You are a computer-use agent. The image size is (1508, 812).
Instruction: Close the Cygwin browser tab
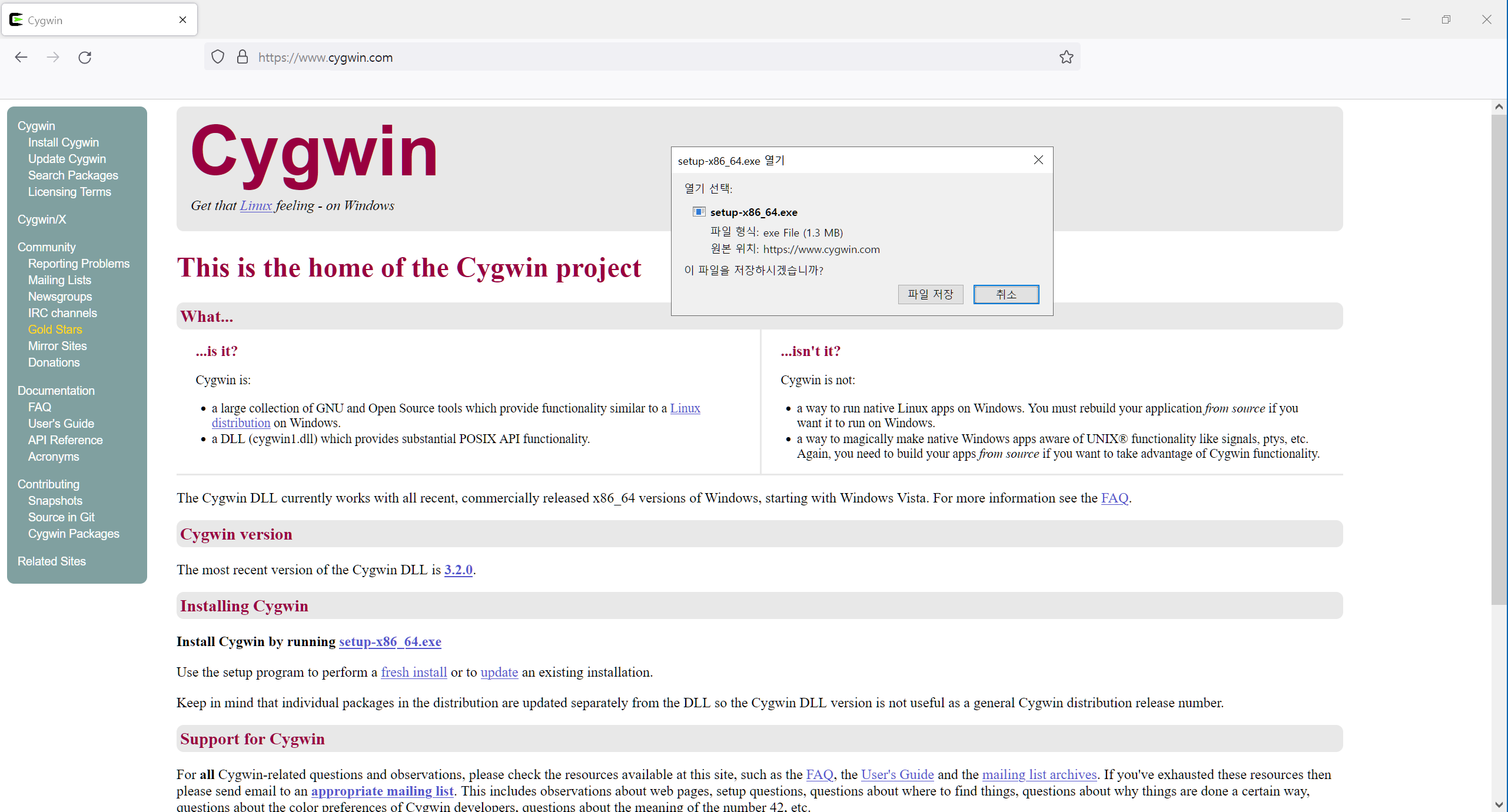pyautogui.click(x=182, y=20)
